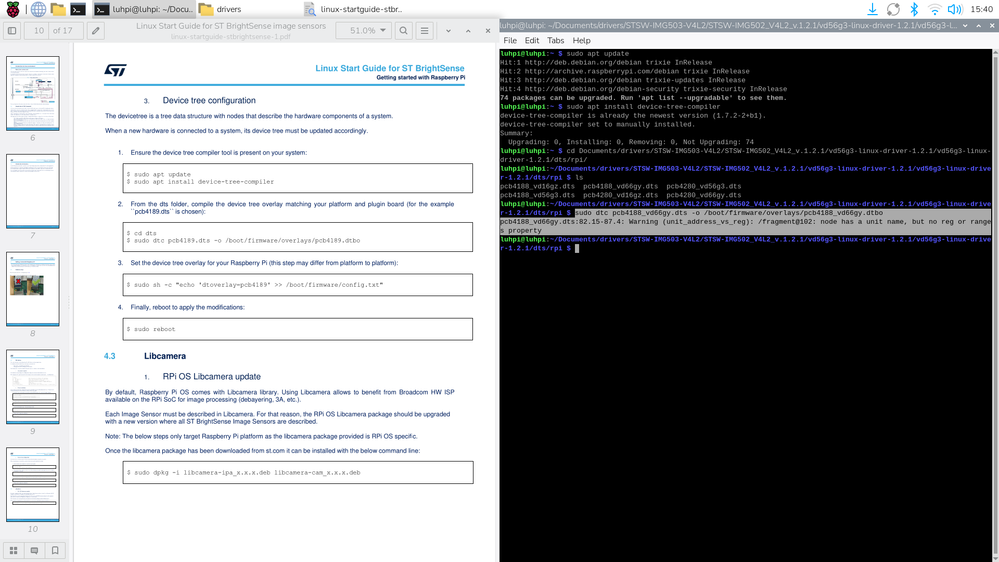Close the PDF viewer window
This screenshot has height=562, width=999.
(x=488, y=31)
